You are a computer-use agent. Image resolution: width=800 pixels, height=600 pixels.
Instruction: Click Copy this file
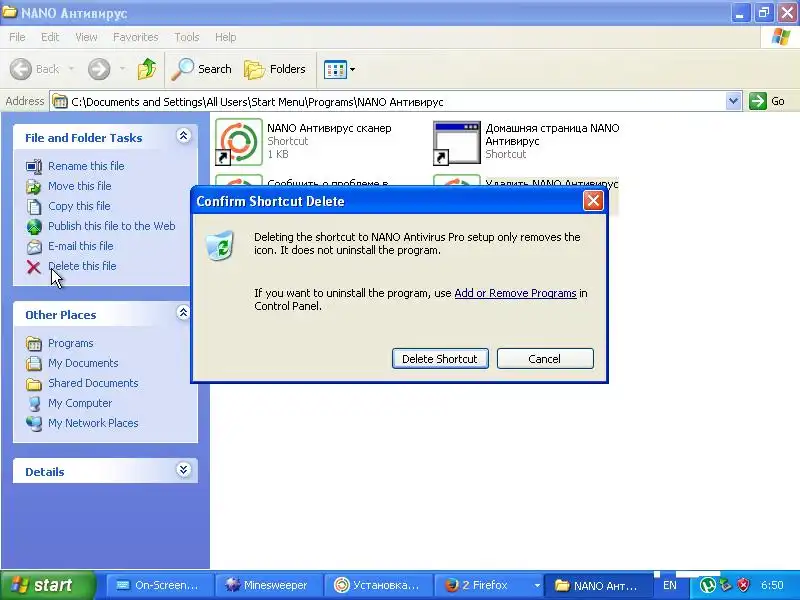click(79, 206)
